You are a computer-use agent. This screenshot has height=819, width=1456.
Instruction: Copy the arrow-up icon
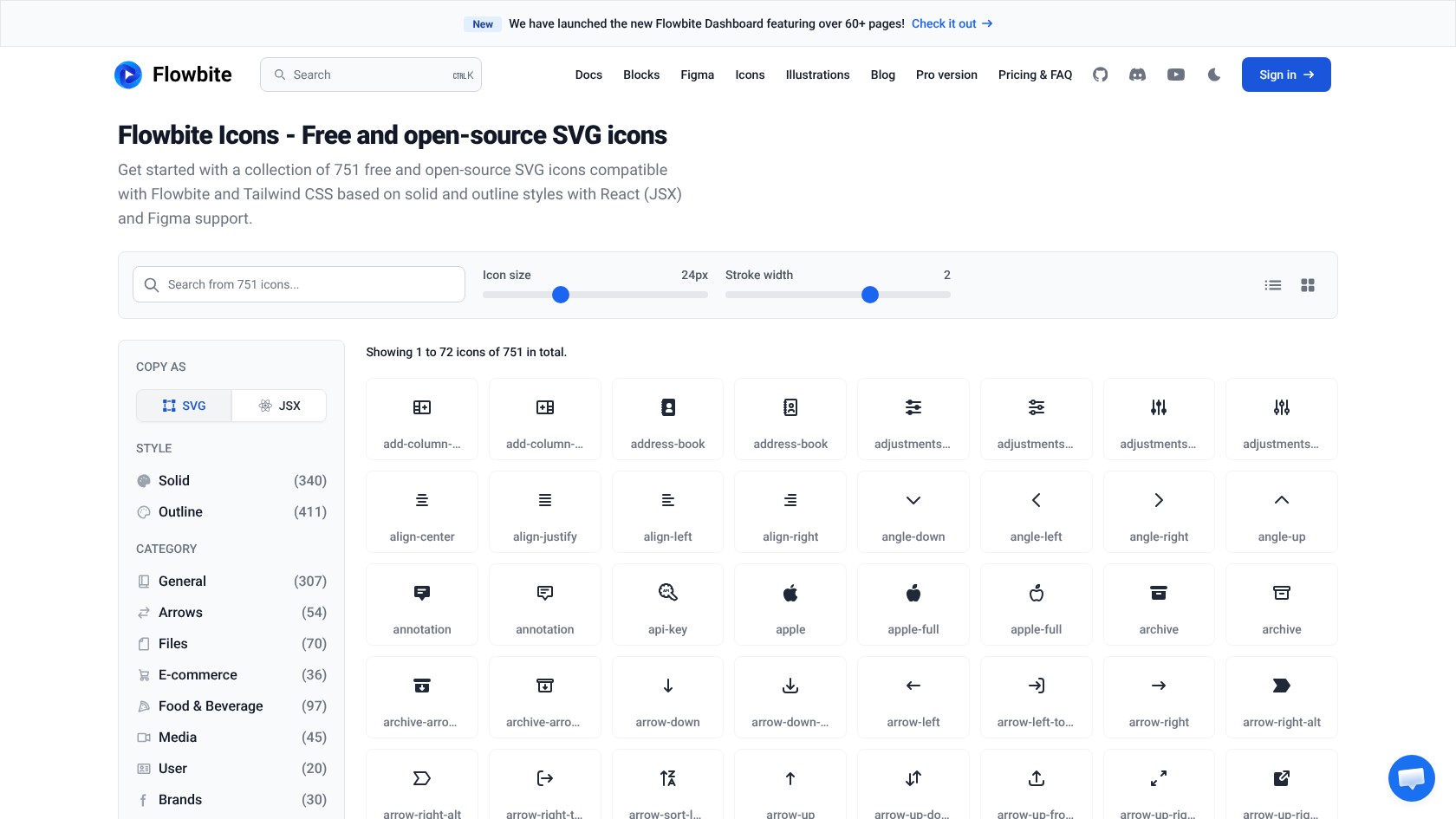pyautogui.click(x=790, y=784)
